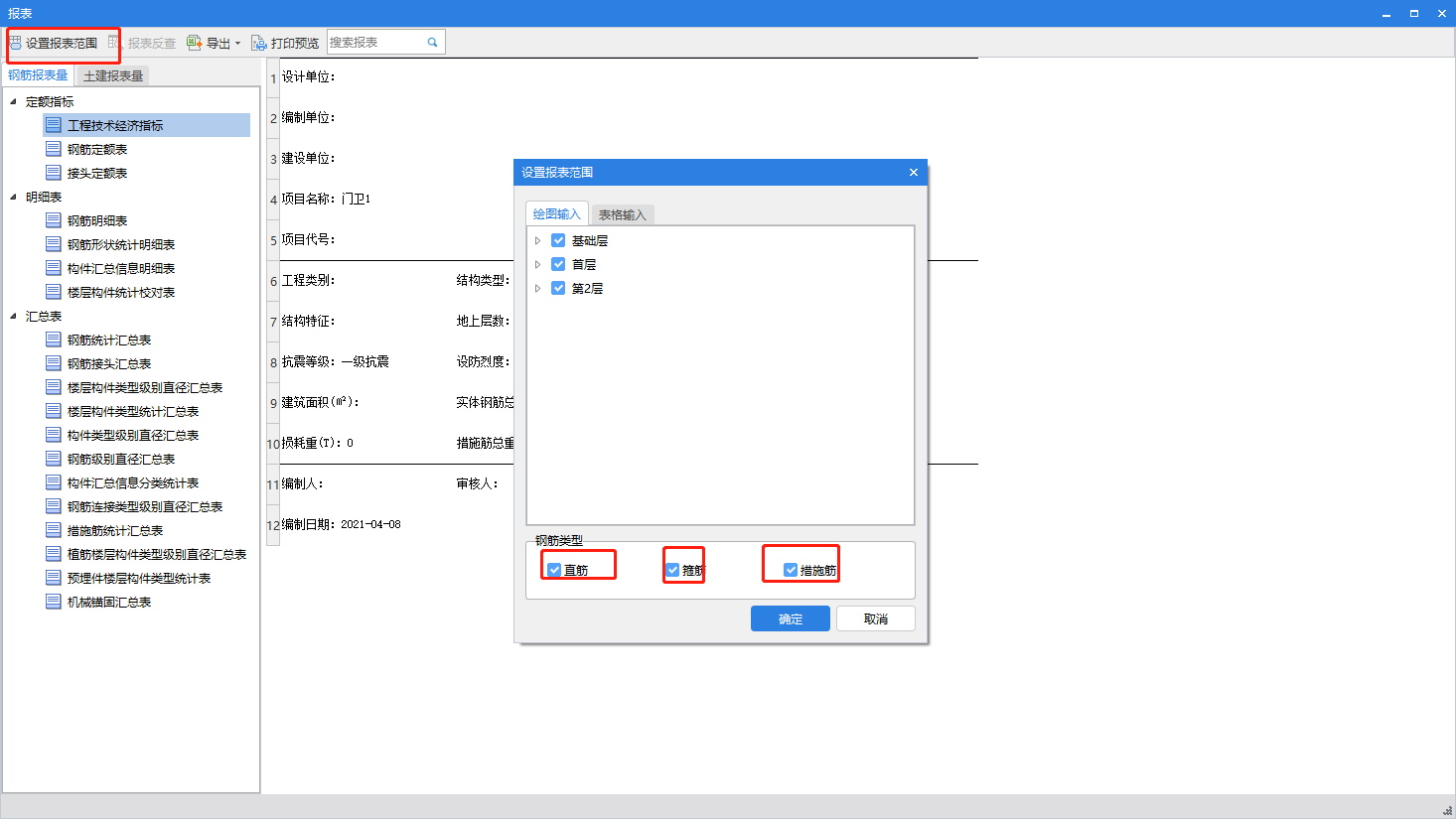Switch to the 土建报表量 tab

tap(113, 75)
